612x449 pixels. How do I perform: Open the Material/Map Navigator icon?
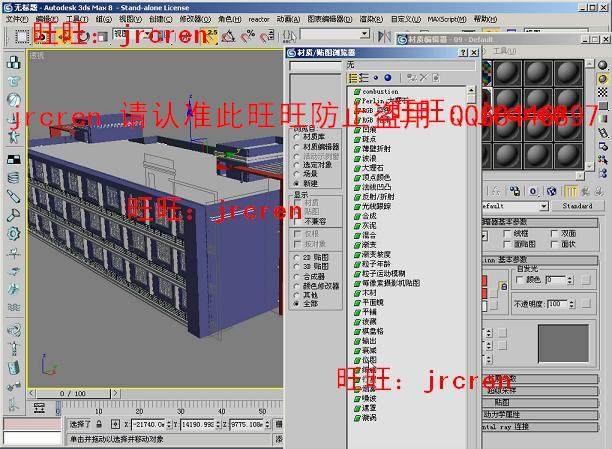pos(603,173)
